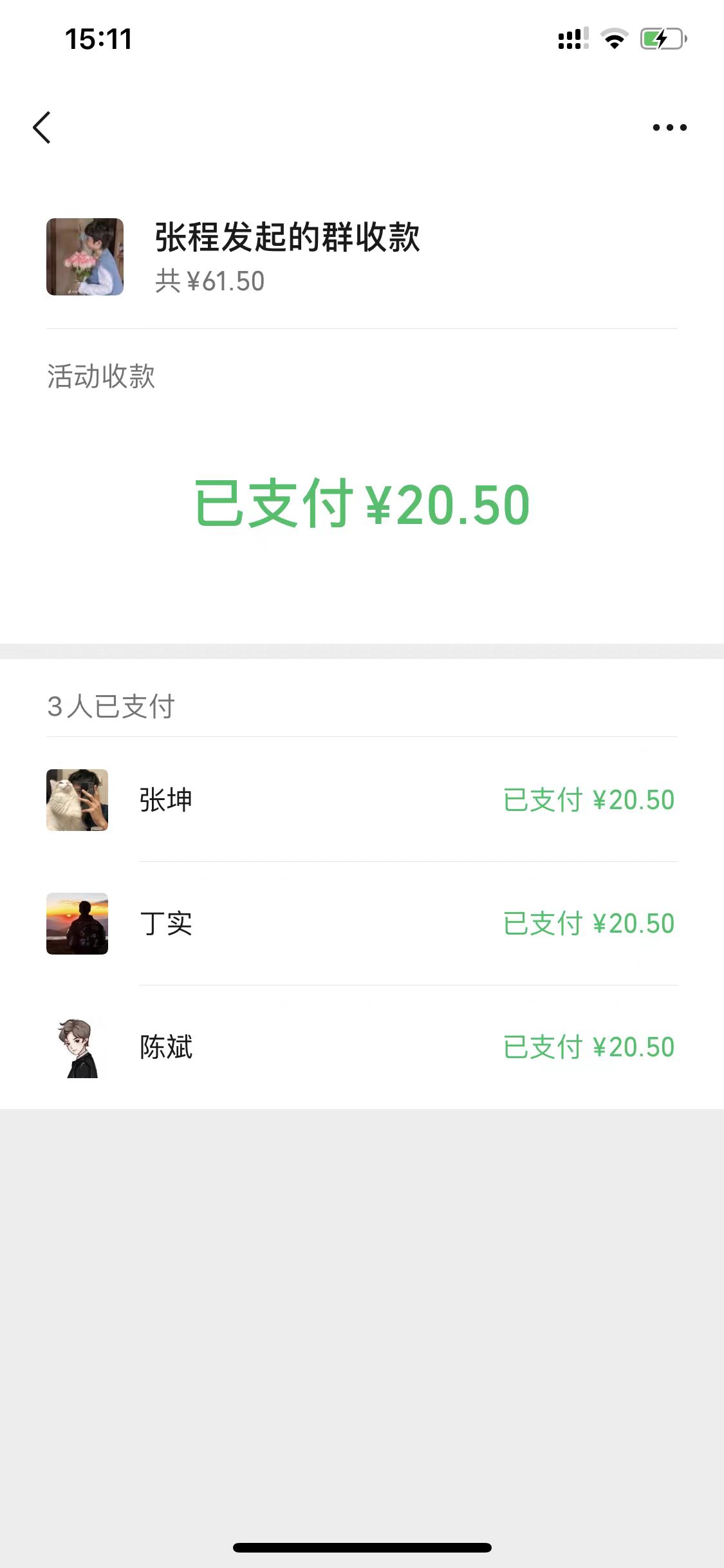
Task: Open the three-dot more options menu
Action: (x=669, y=127)
